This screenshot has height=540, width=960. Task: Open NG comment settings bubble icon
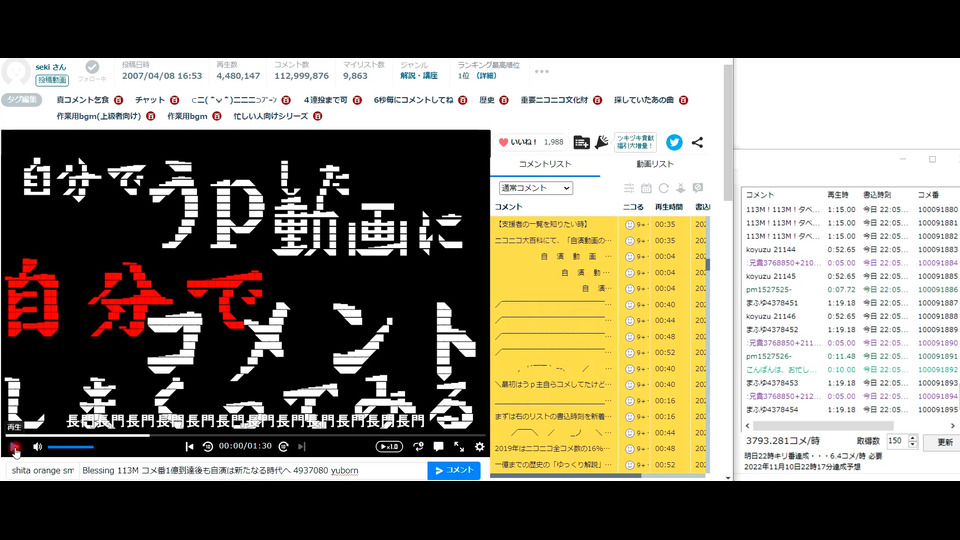point(697,188)
